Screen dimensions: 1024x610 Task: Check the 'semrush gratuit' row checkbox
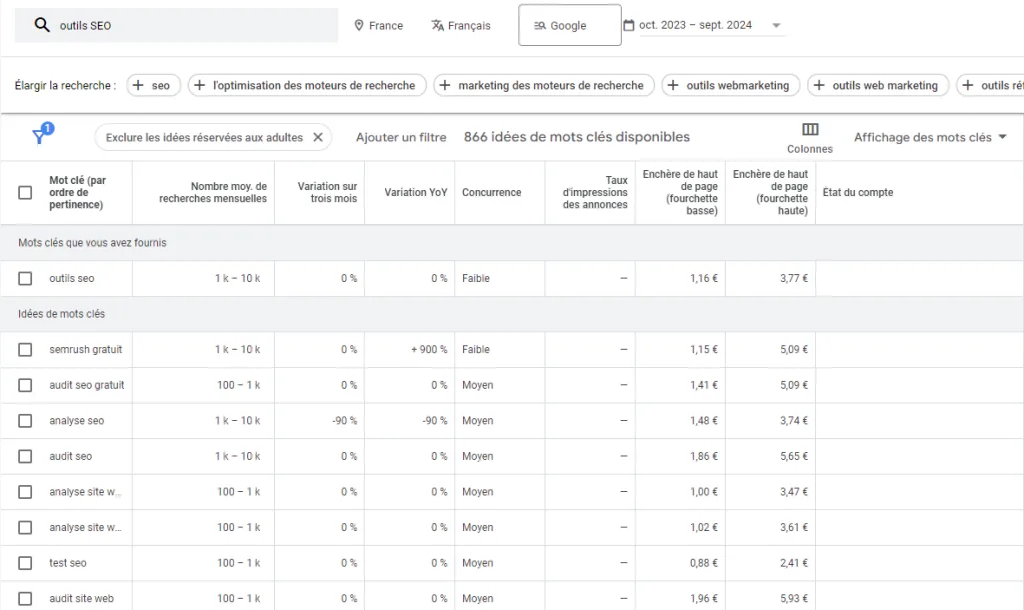[x=25, y=349]
